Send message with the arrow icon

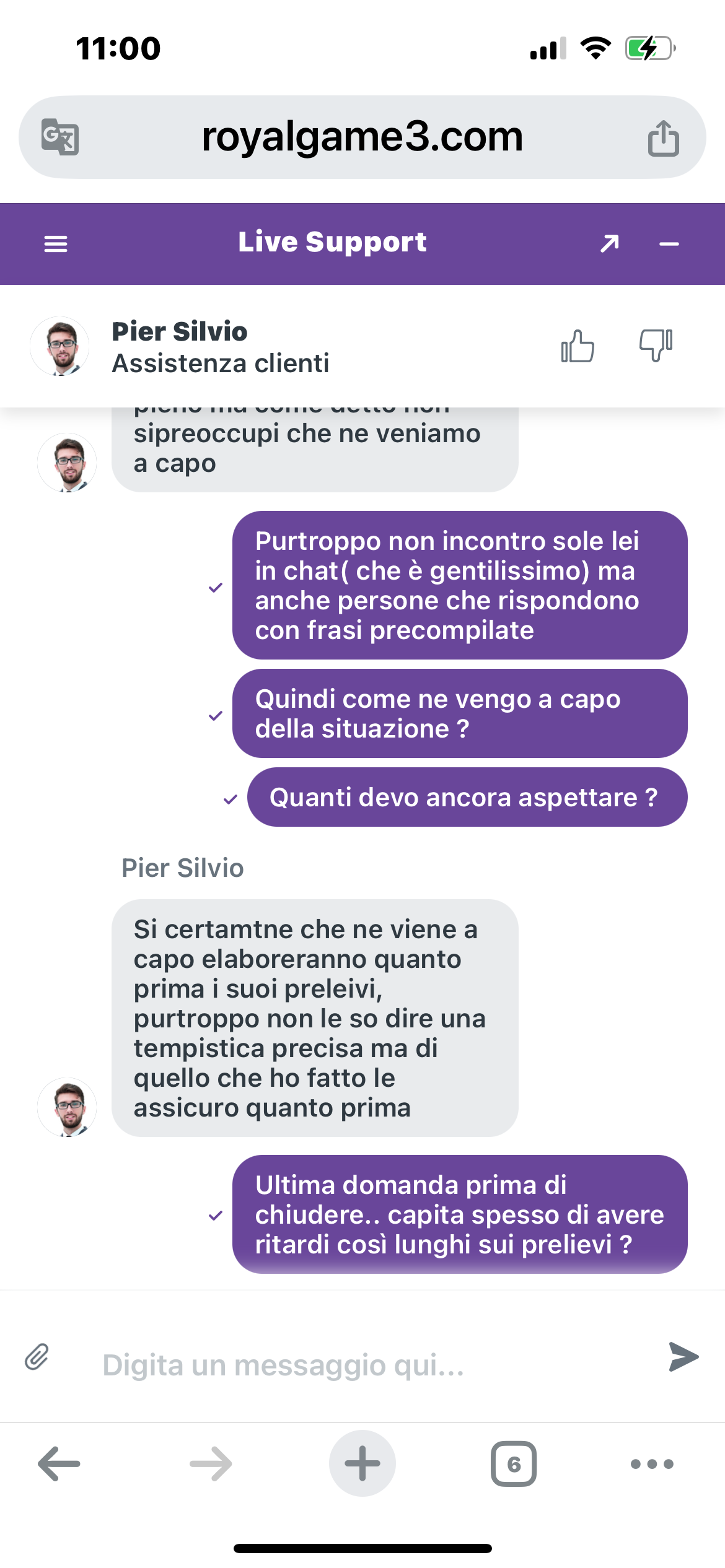[x=684, y=1357]
